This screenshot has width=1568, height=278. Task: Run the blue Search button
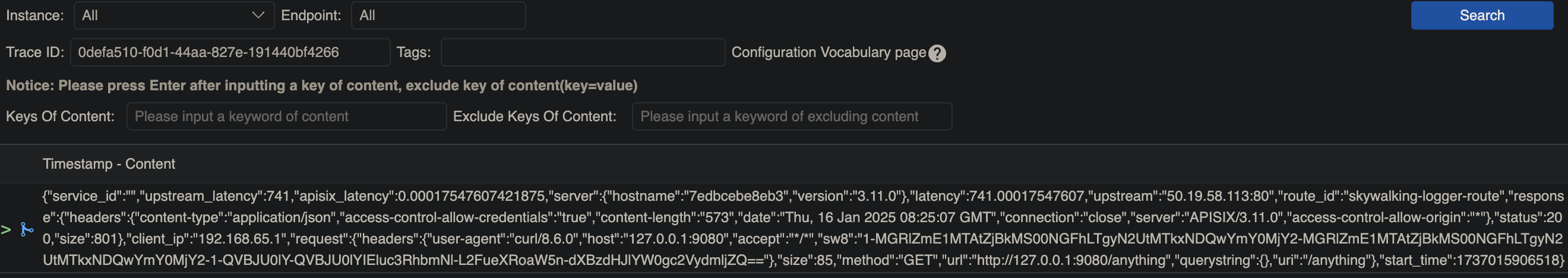click(x=1481, y=15)
